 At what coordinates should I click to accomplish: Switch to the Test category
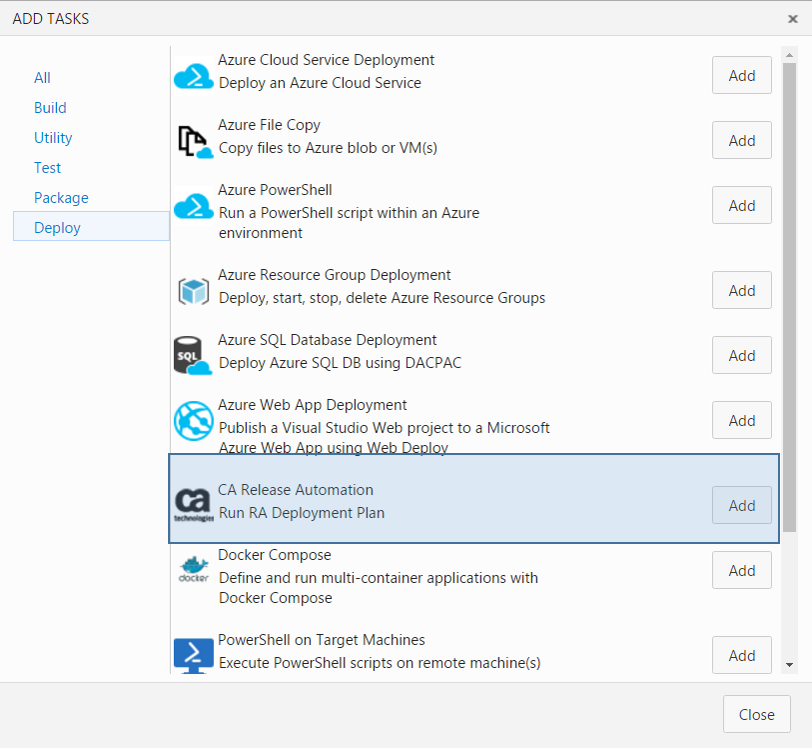[47, 168]
